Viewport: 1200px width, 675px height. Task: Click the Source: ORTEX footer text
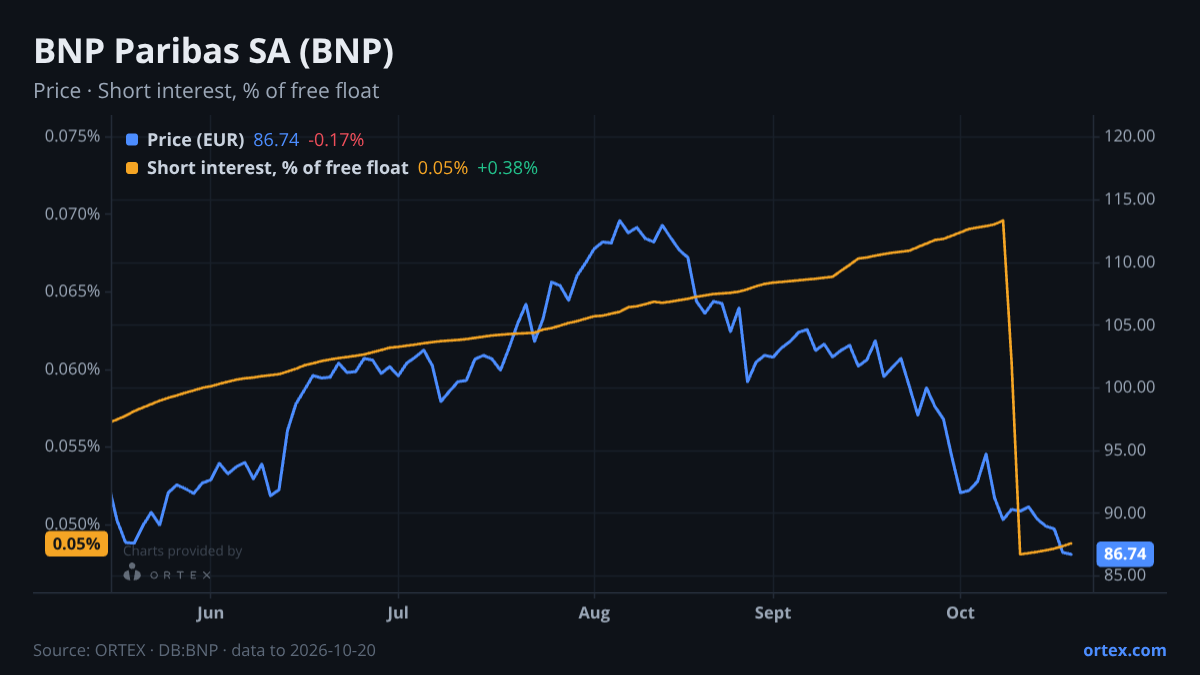pyautogui.click(x=205, y=650)
